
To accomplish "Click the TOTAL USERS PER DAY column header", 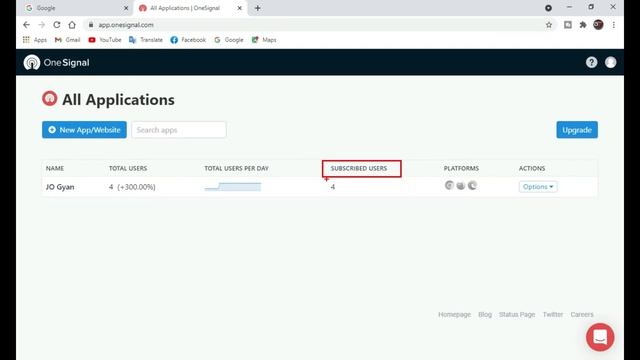I will 236,168.
